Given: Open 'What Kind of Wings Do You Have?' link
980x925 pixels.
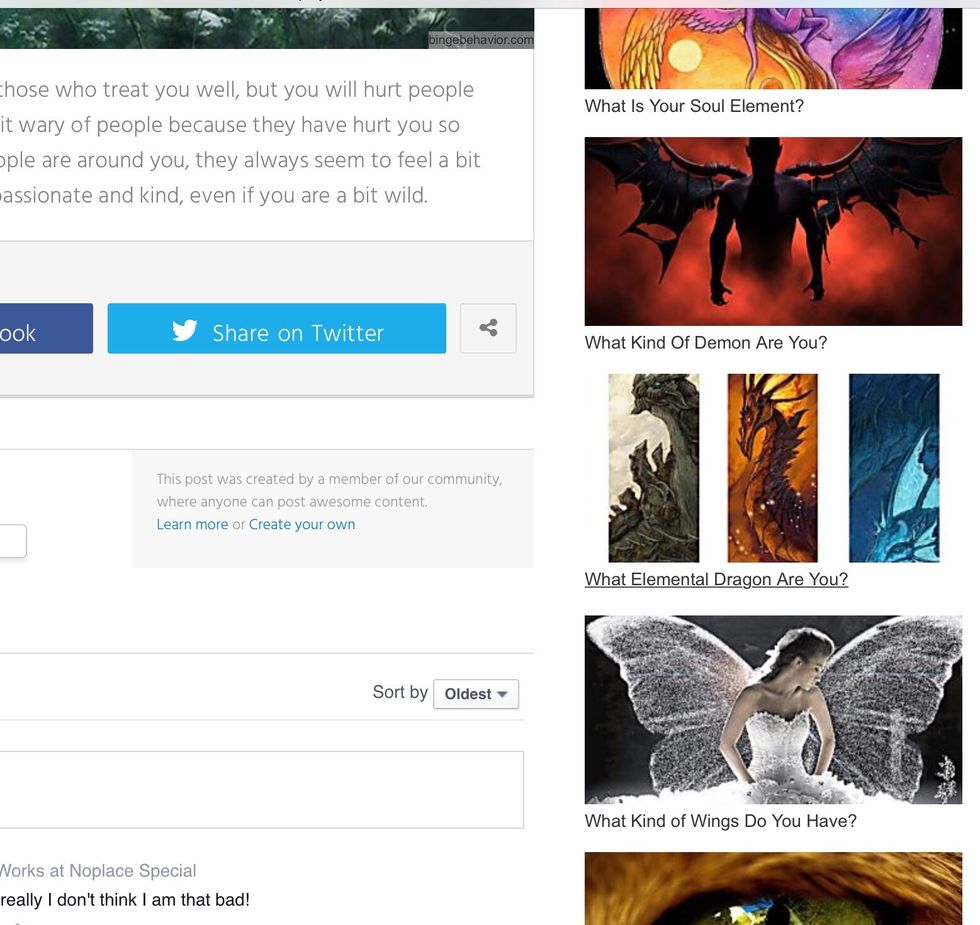Looking at the screenshot, I should pyautogui.click(x=721, y=821).
